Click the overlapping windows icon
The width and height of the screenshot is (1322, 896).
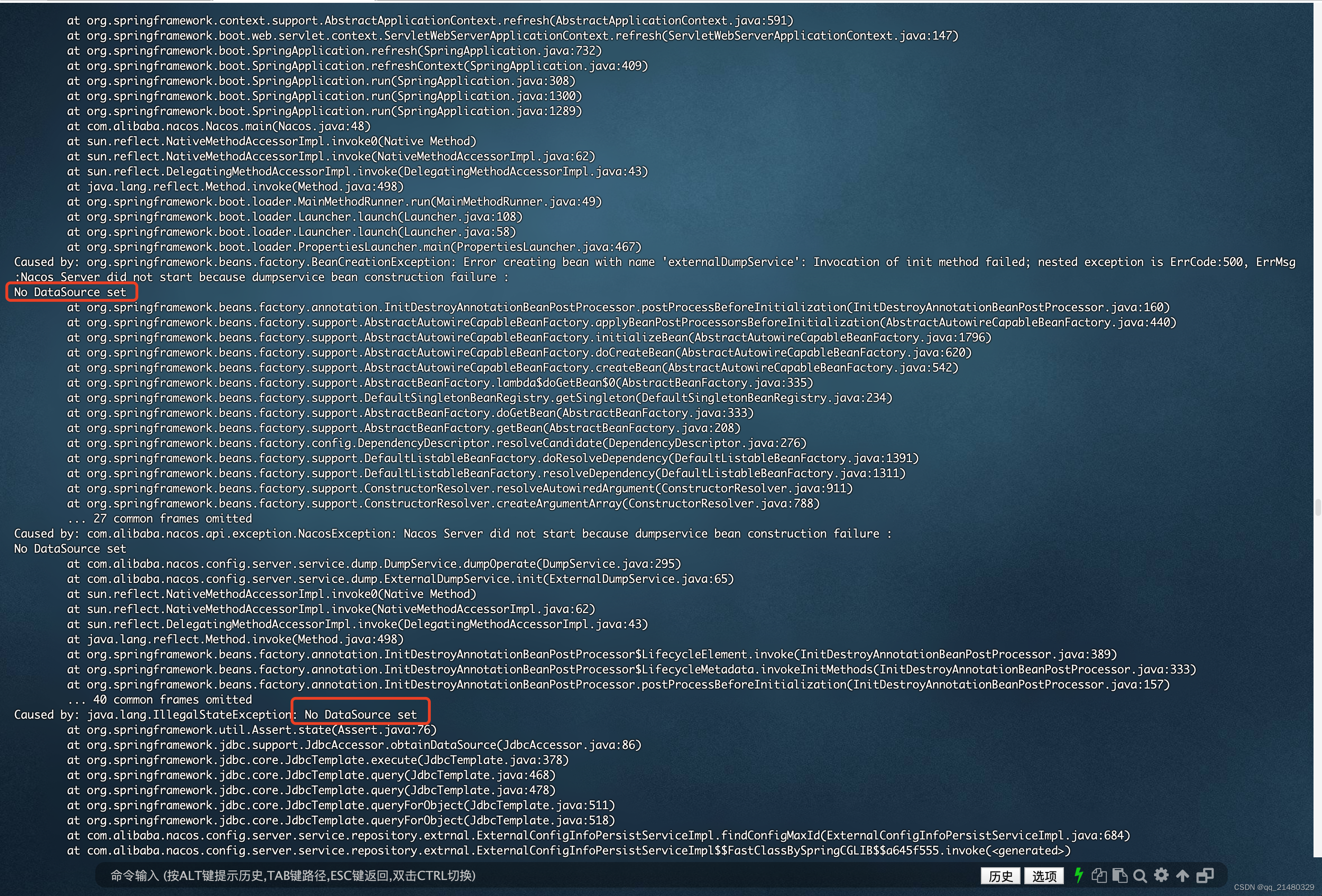[x=1205, y=876]
